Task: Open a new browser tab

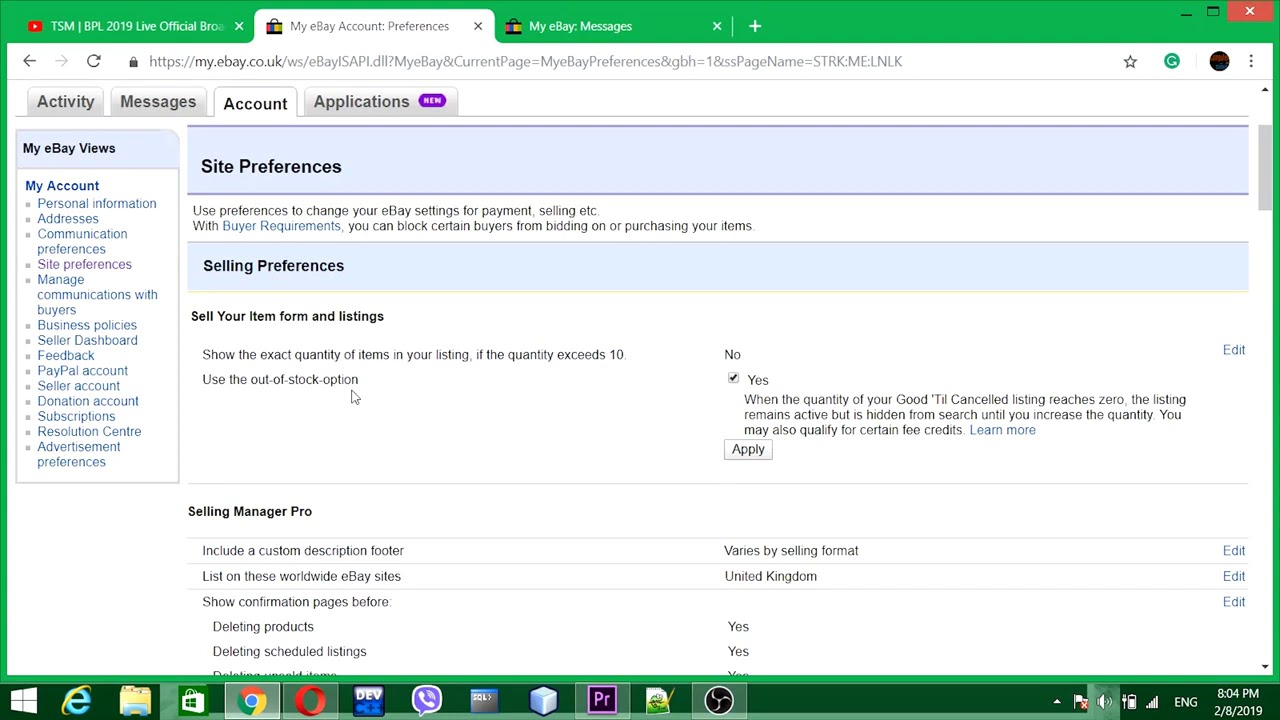Action: 755,26
